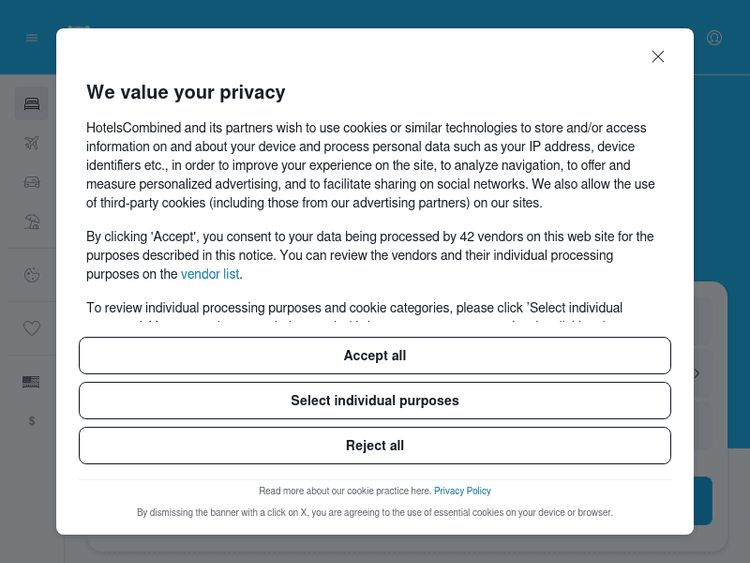Select the Hotels bed icon in sidebar
Image resolution: width=750 pixels, height=563 pixels.
(32, 103)
